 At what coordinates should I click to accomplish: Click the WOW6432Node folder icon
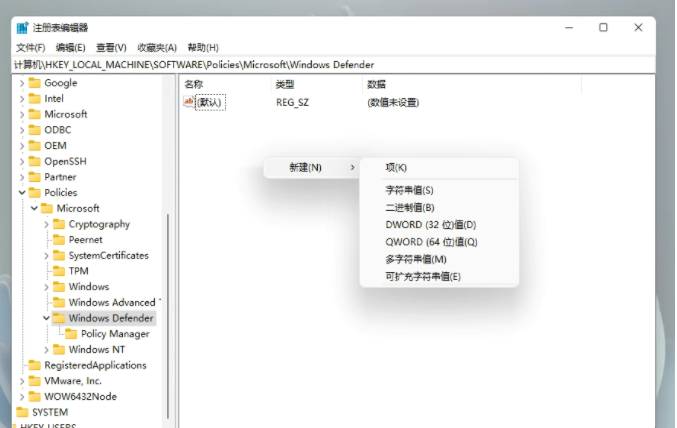coord(35,396)
